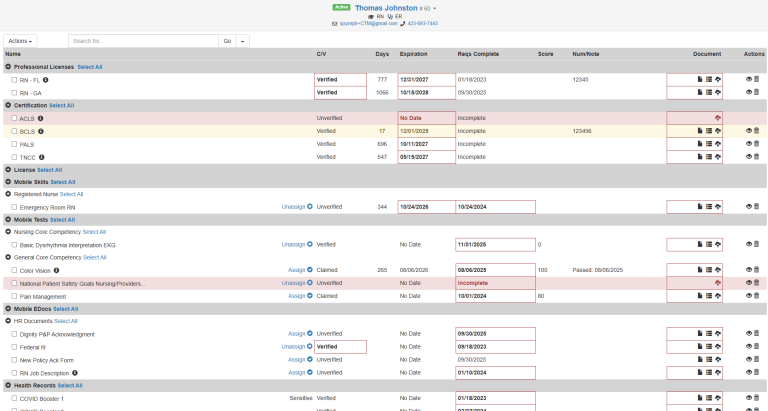
Task: Unassign the Emergency Room RN skill
Action: tap(297, 207)
